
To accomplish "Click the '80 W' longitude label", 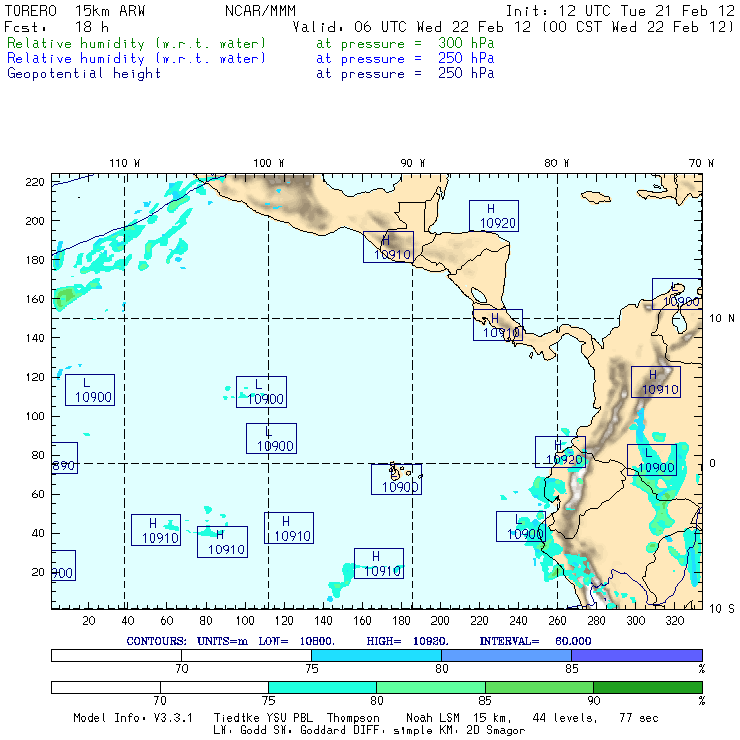I will pos(556,163).
